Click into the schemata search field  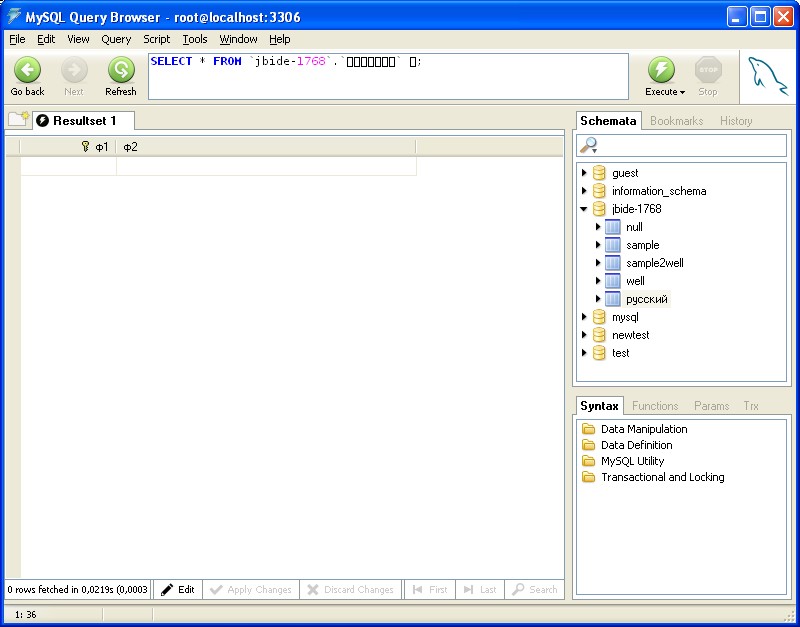point(682,146)
